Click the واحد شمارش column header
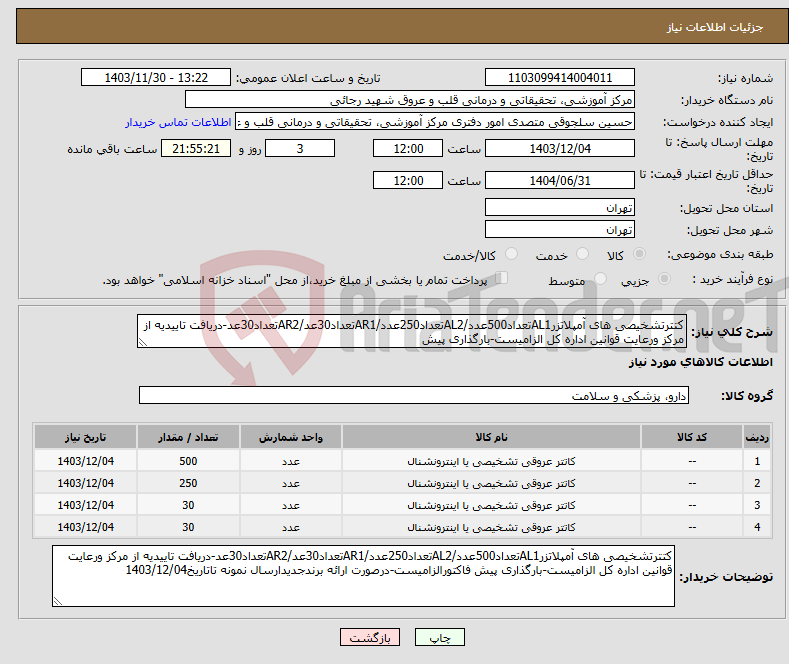Viewport: 789px width, 664px height. pyautogui.click(x=290, y=437)
